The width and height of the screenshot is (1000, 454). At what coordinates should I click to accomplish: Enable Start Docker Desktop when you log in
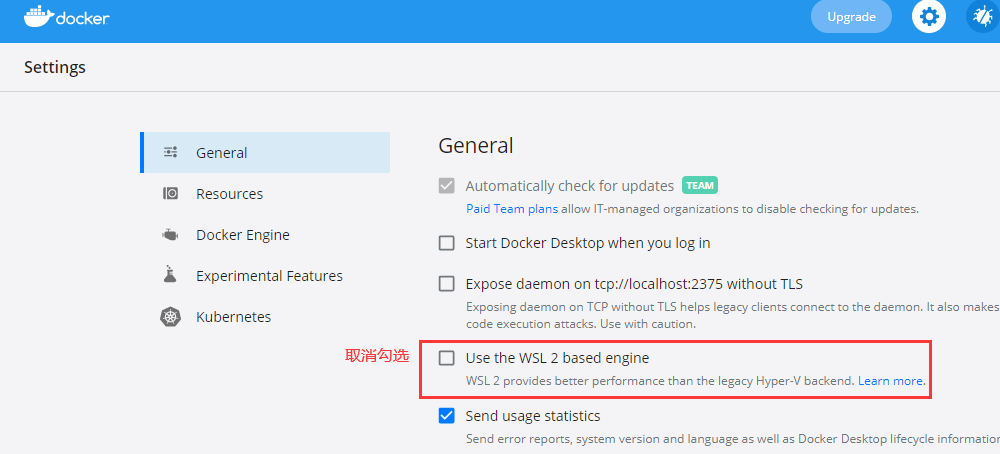click(446, 243)
